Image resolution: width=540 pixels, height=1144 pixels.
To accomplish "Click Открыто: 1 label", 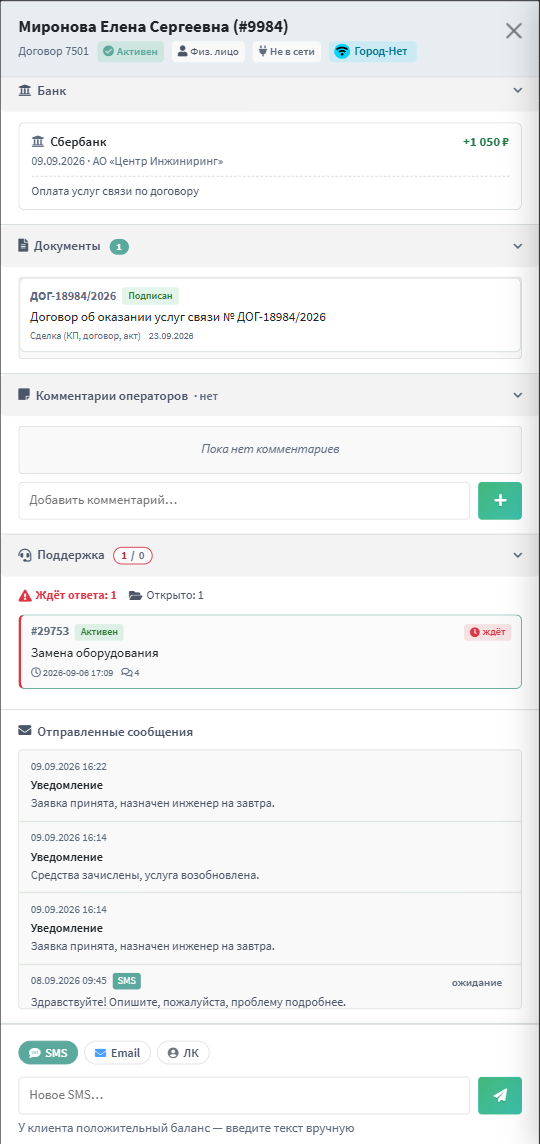I will coord(175,595).
